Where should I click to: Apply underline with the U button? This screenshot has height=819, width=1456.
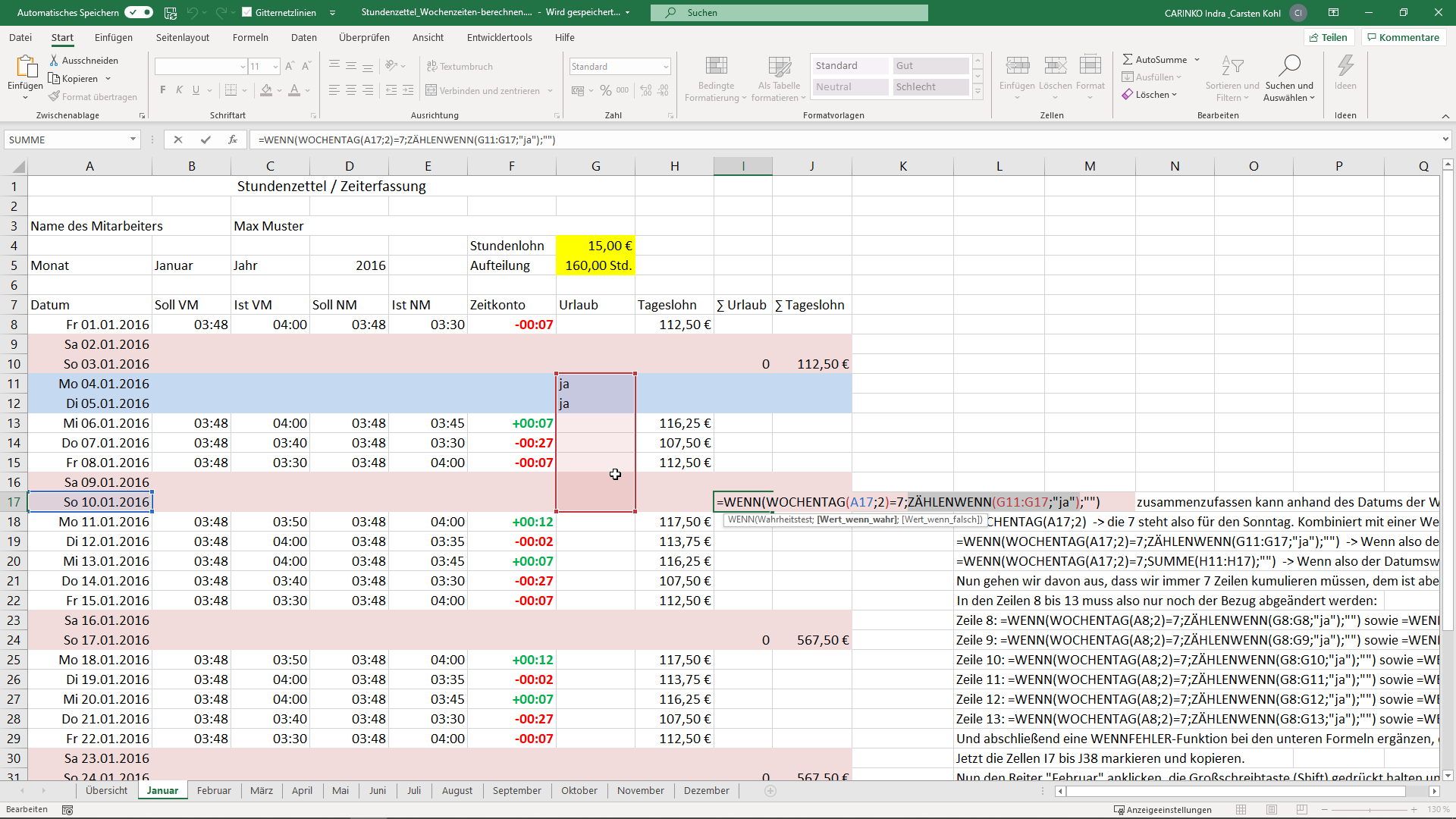196,90
